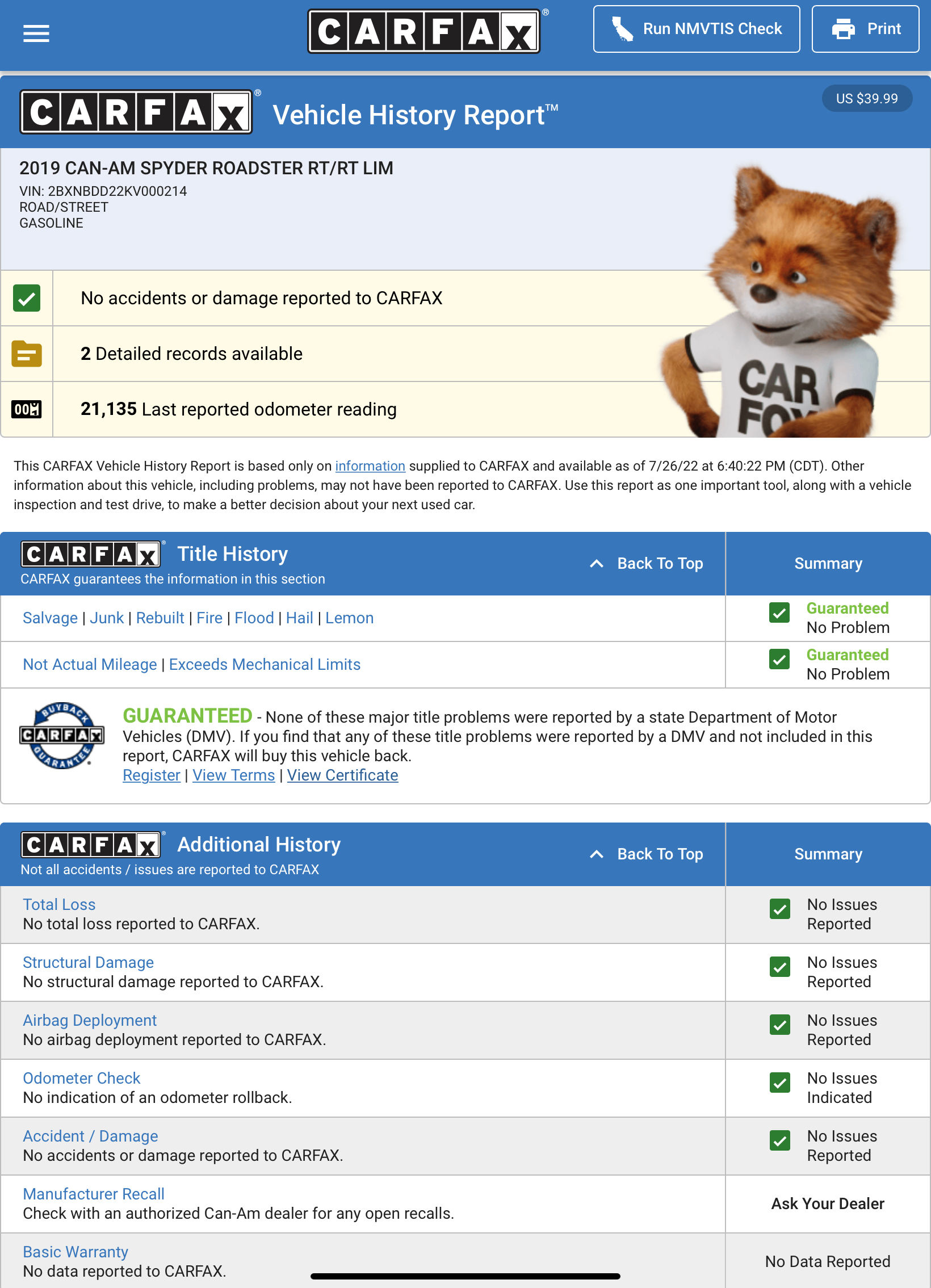Viewport: 931px width, 1288px height.
Task: Open the Not Actual Mileage link
Action: (90, 665)
